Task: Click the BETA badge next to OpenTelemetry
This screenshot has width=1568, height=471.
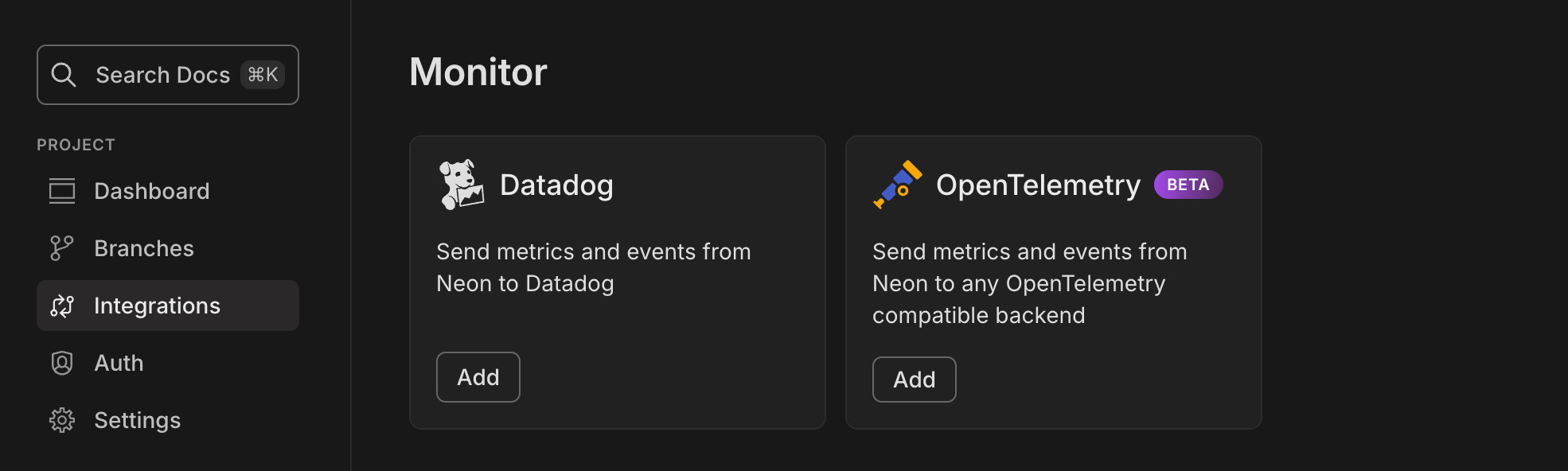Action: pos(1188,184)
